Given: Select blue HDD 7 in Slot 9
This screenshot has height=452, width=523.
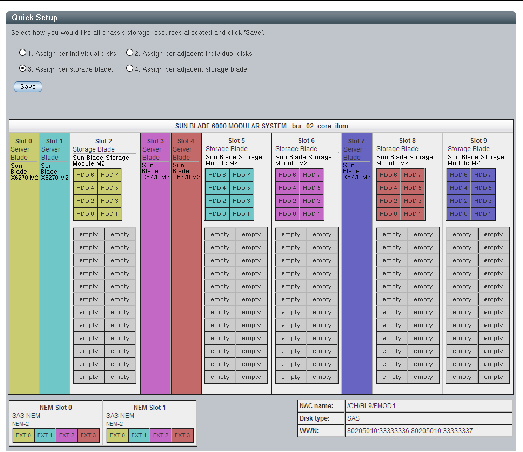Looking at the screenshot, I should 483,175.
